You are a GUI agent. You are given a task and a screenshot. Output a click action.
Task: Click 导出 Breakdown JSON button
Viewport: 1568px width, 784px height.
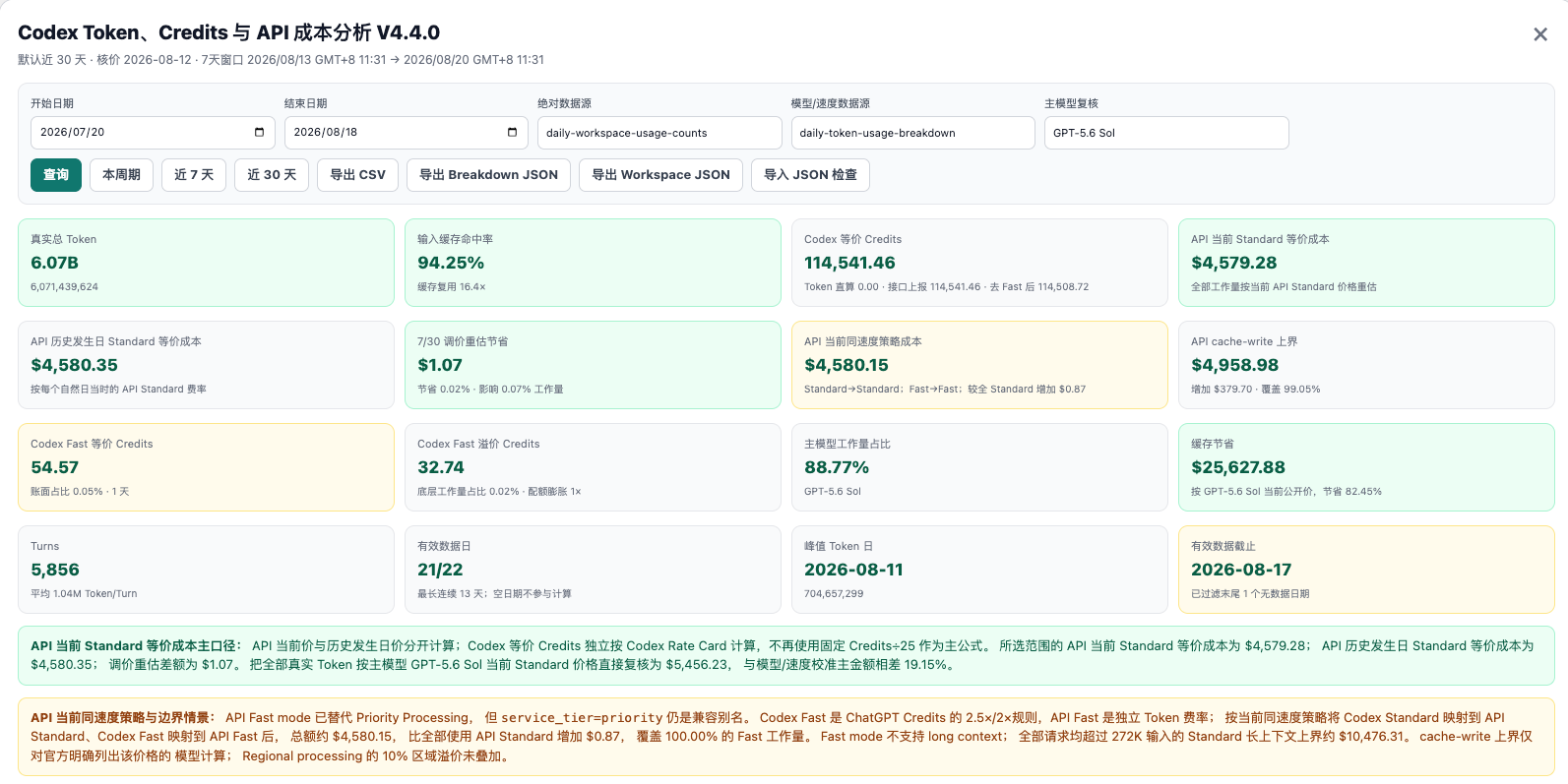(x=488, y=175)
